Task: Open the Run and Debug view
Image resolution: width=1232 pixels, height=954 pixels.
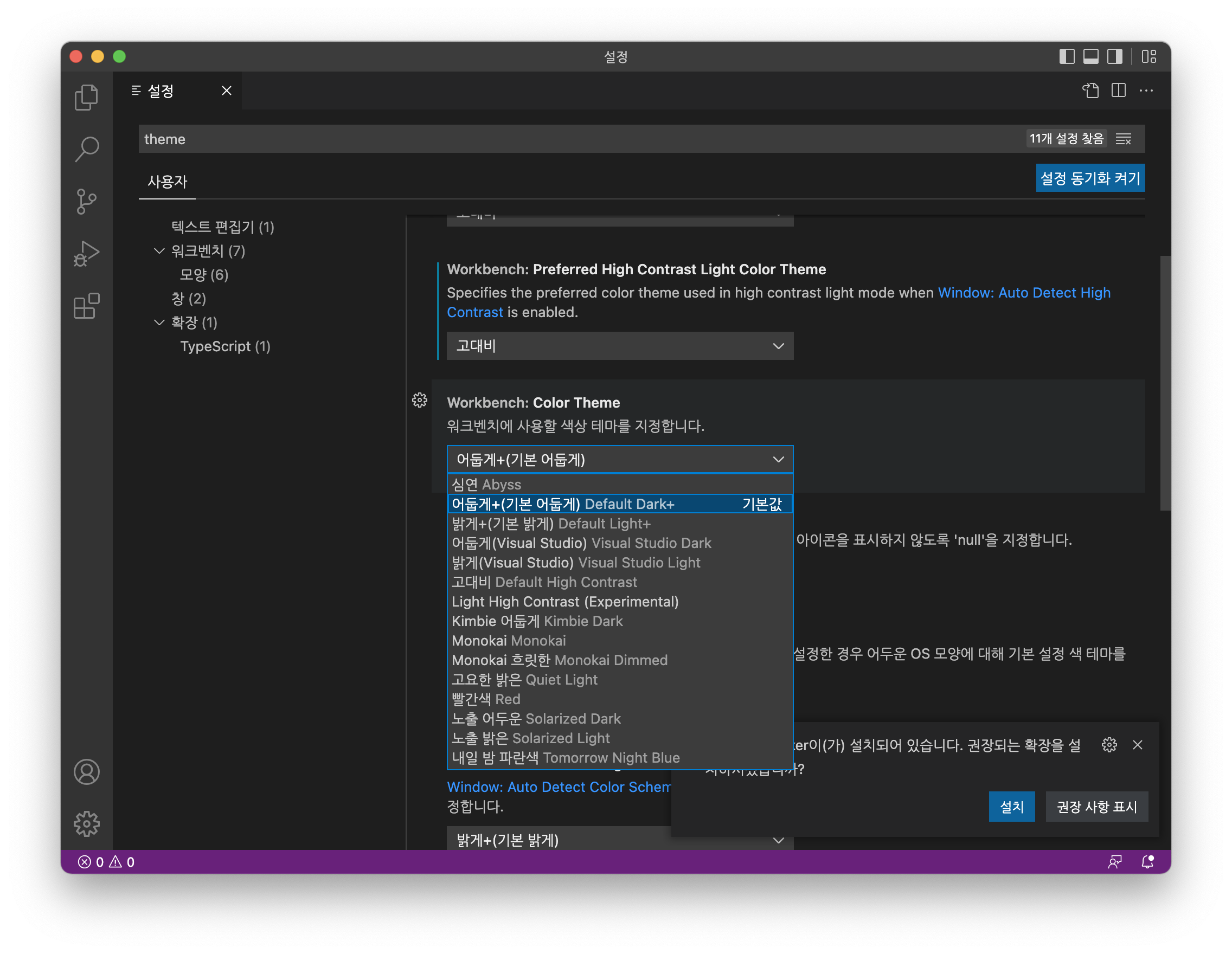Action: coord(86,254)
